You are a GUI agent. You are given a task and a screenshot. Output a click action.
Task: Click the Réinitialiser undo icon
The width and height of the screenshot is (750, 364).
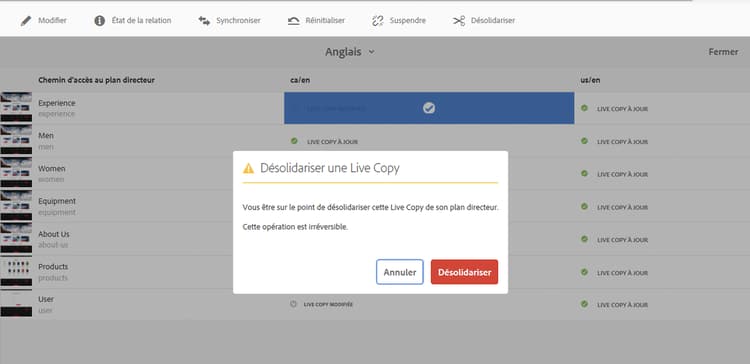click(x=294, y=21)
